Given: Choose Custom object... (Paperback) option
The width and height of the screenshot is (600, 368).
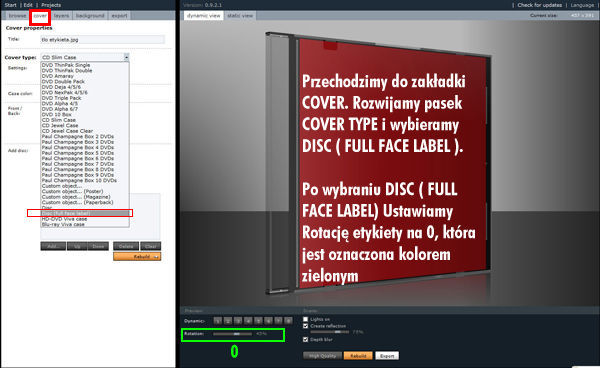Looking at the screenshot, I should 78,202.
